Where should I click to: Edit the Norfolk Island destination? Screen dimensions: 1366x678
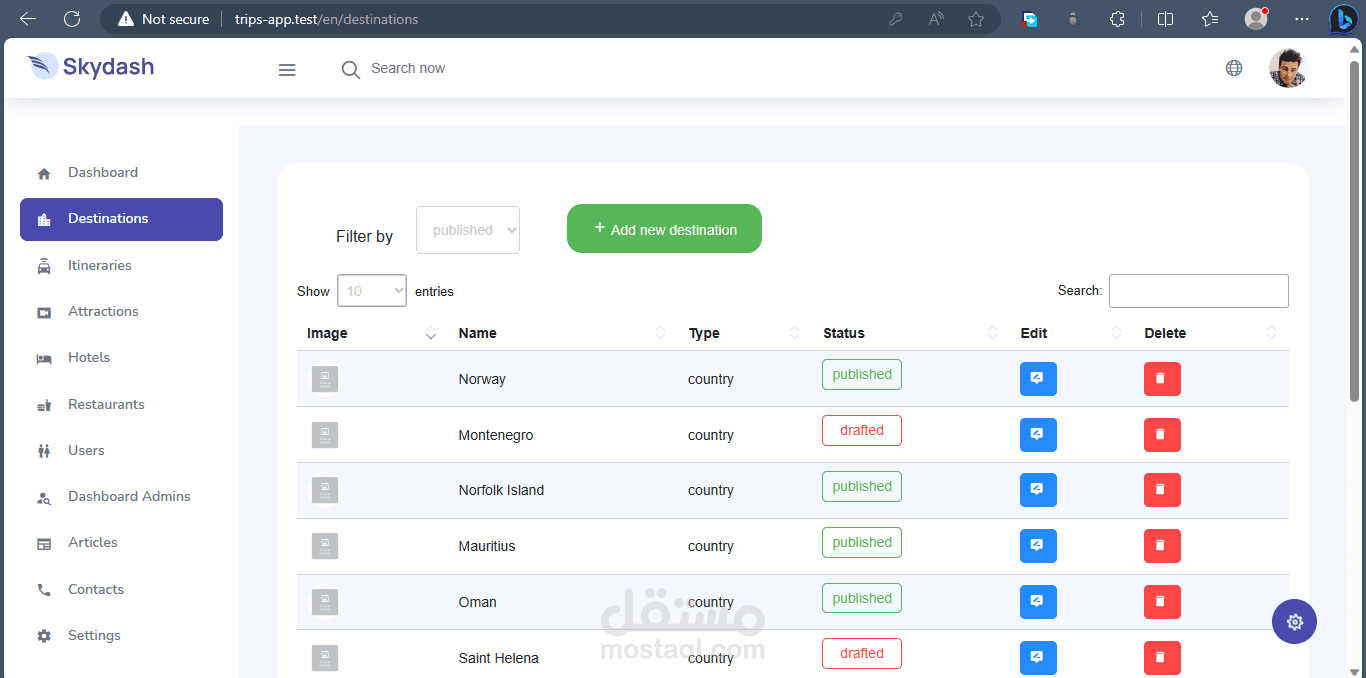point(1038,490)
